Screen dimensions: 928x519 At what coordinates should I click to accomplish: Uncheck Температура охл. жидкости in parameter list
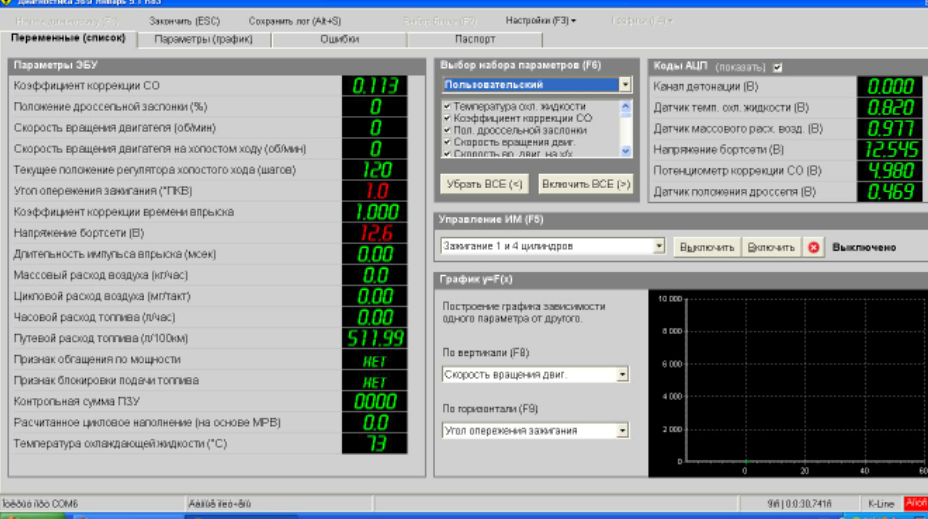447,106
